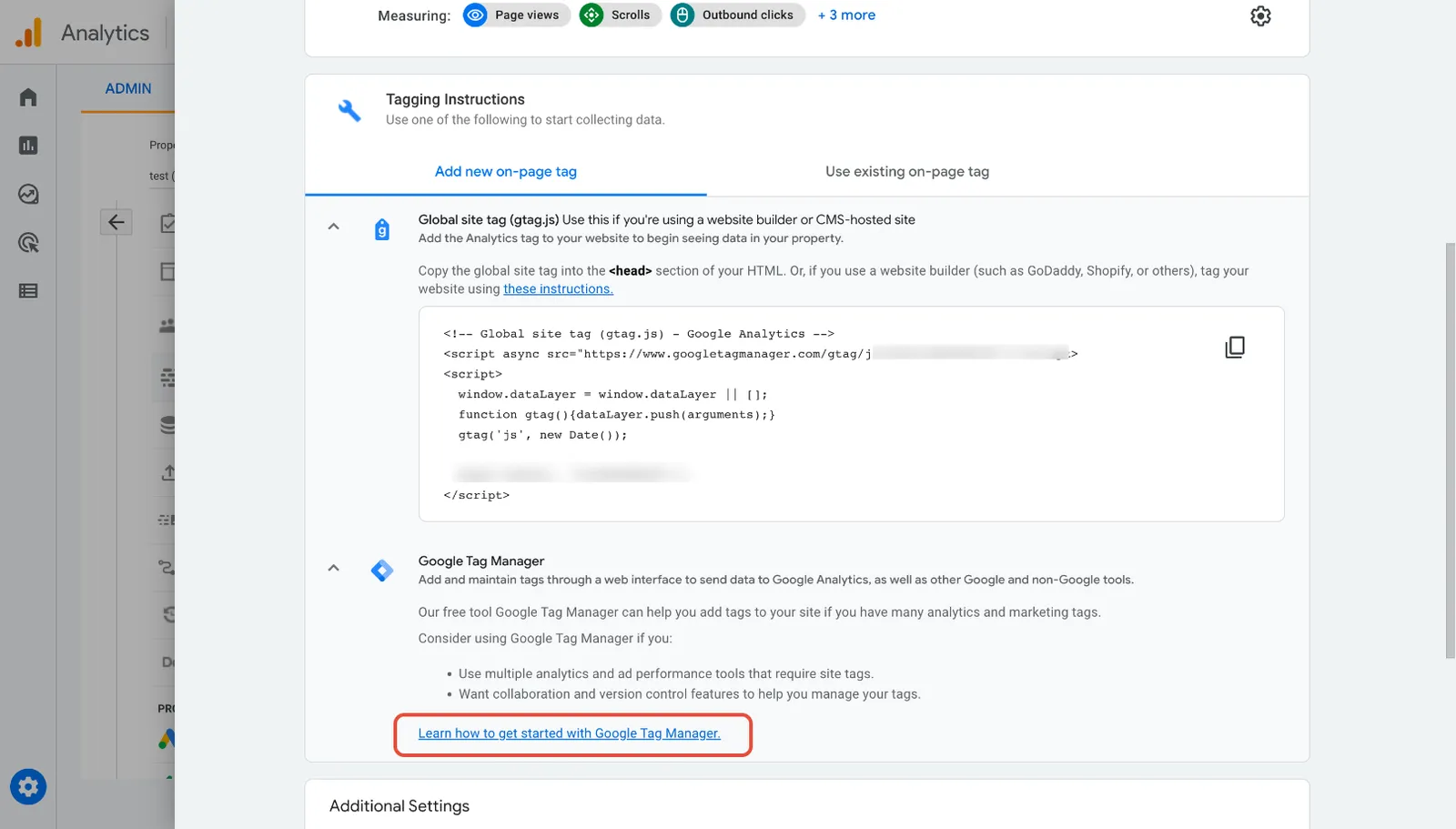Screen dimensions: 1456x829
Task: Click the Google Analytics logo
Action: [x=28, y=33]
